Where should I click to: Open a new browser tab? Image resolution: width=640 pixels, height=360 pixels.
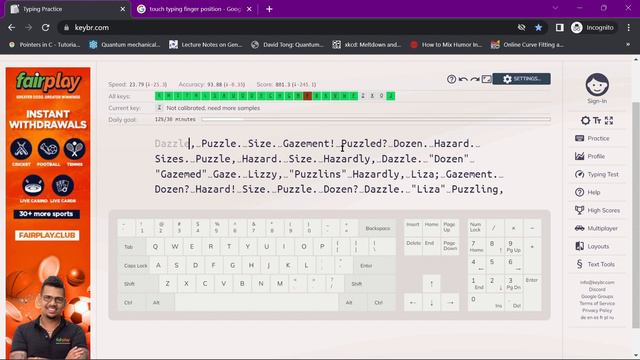(x=269, y=9)
